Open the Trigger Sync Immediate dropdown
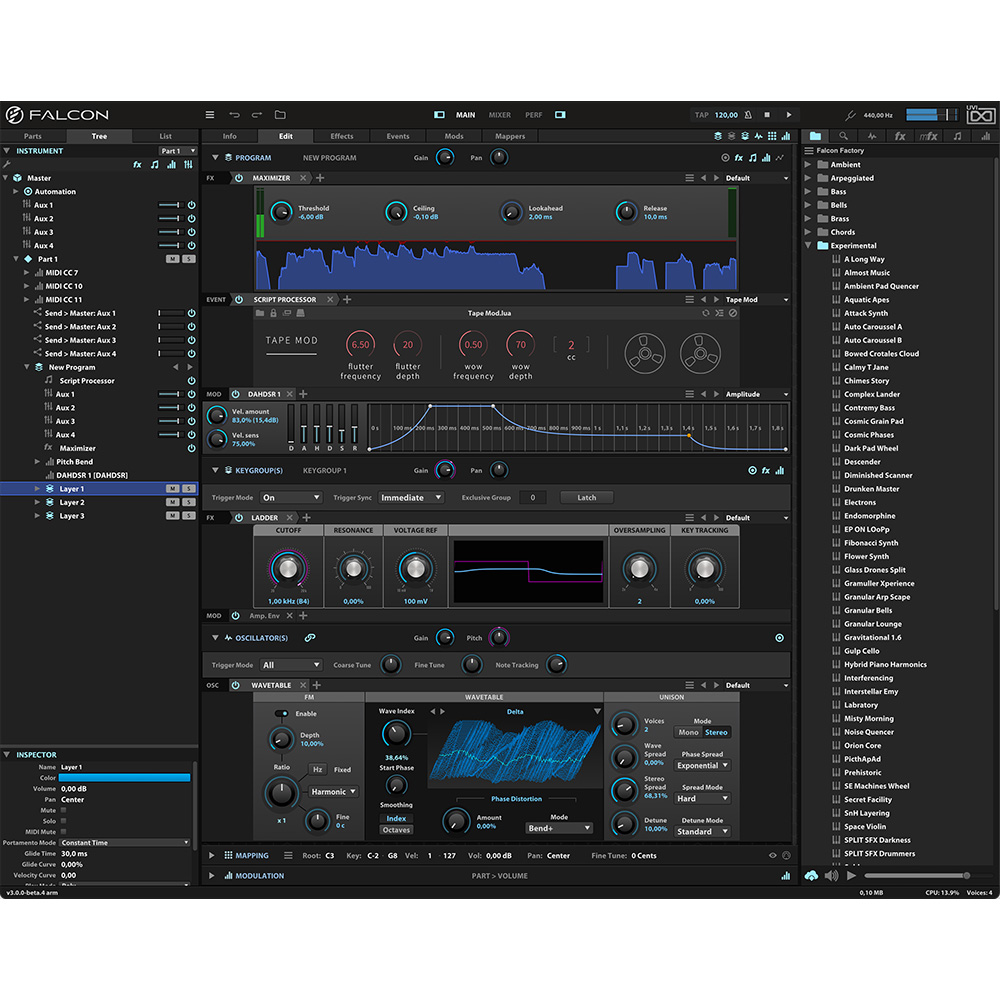Viewport: 1000px width, 1000px height. 410,497
